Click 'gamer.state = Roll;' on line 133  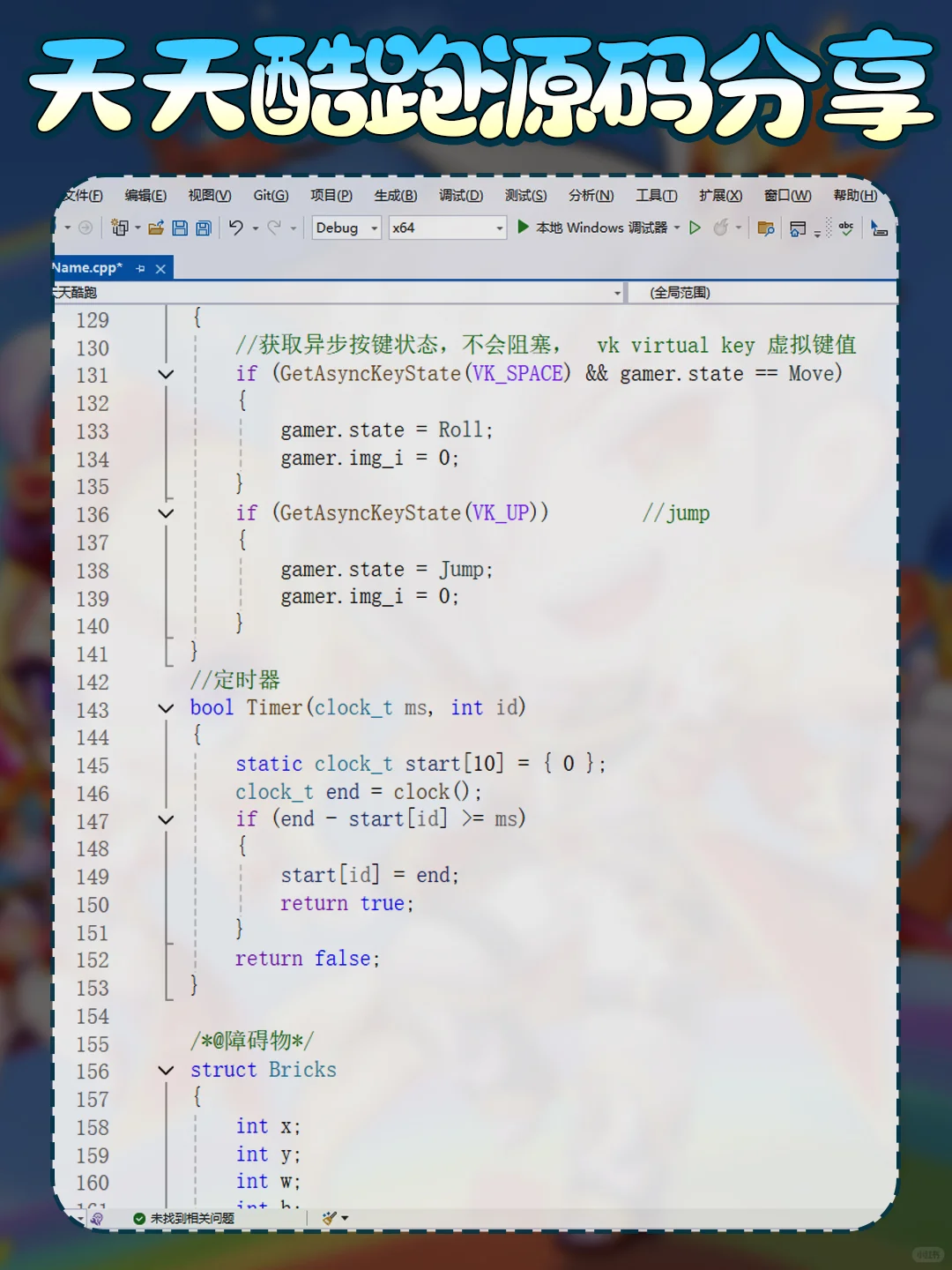(x=387, y=430)
